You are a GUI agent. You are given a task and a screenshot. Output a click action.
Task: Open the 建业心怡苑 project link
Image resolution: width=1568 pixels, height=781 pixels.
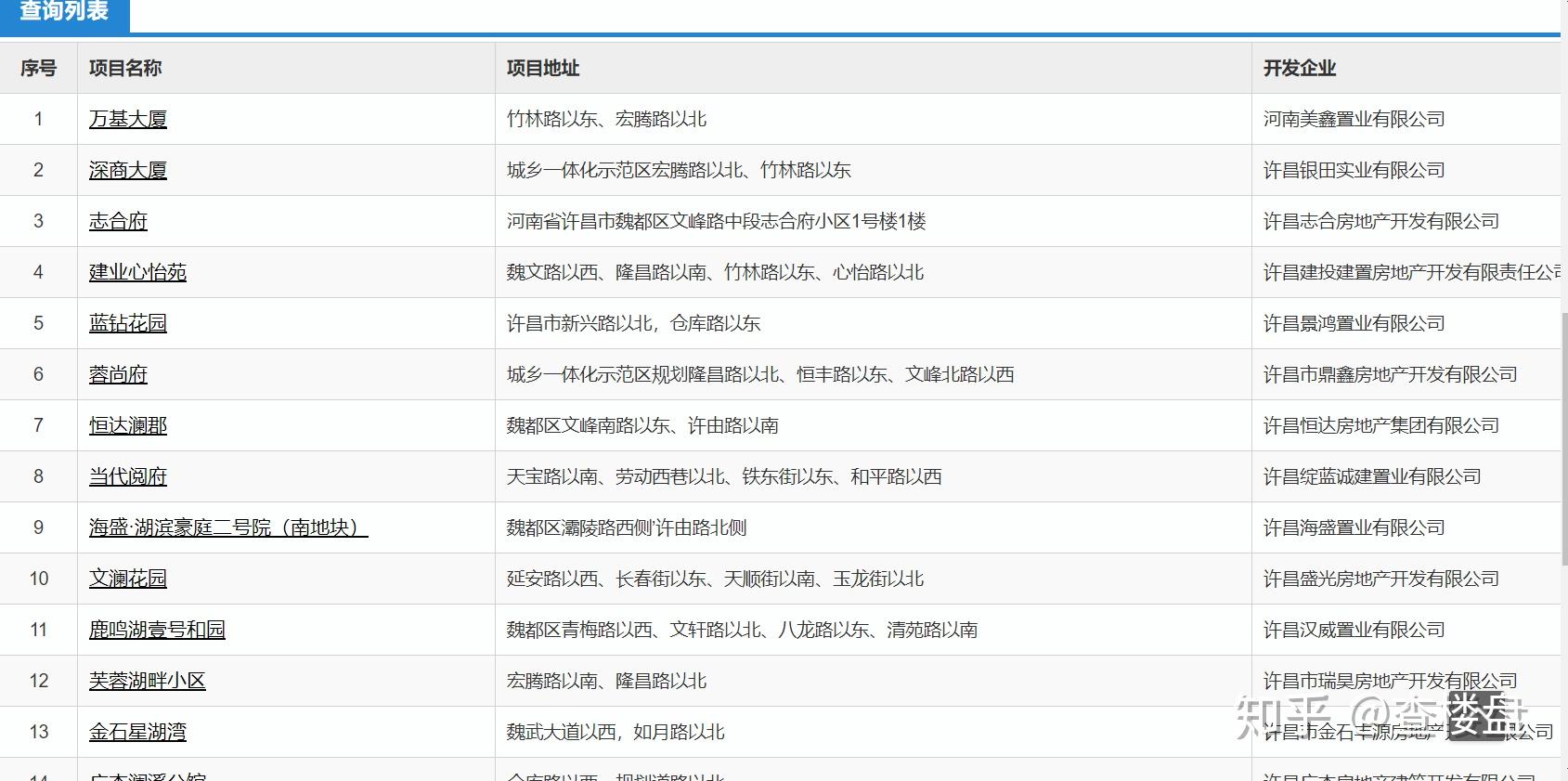pyautogui.click(x=137, y=272)
